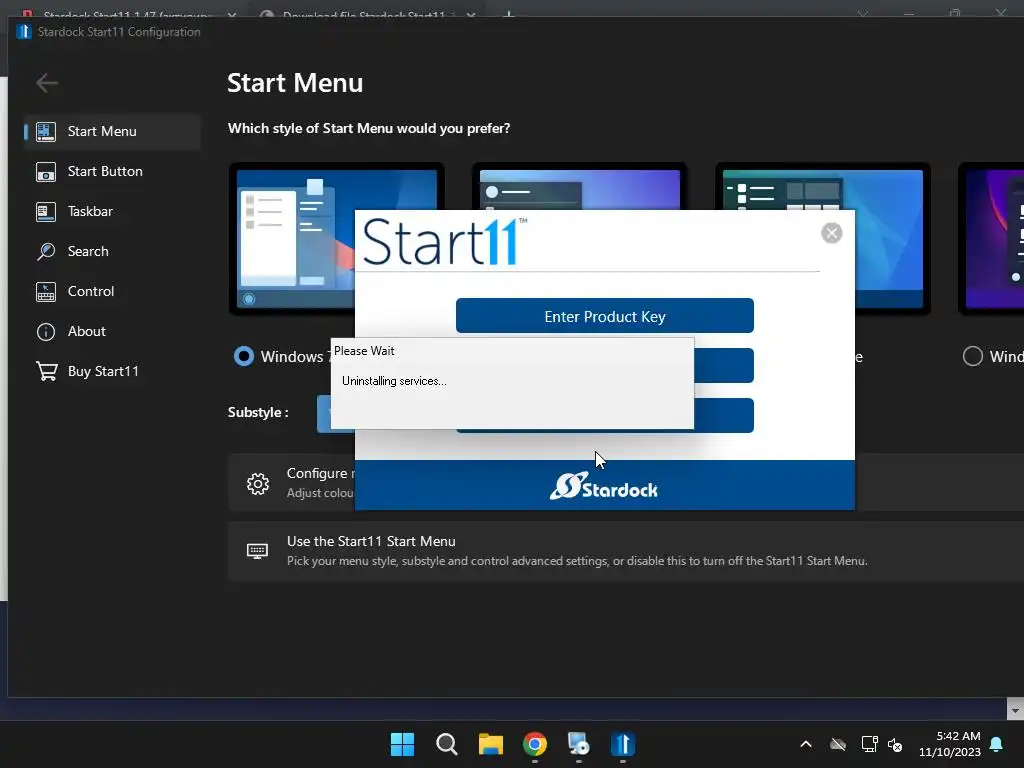Click the About info circle icon
The height and width of the screenshot is (768, 1024).
click(x=46, y=332)
